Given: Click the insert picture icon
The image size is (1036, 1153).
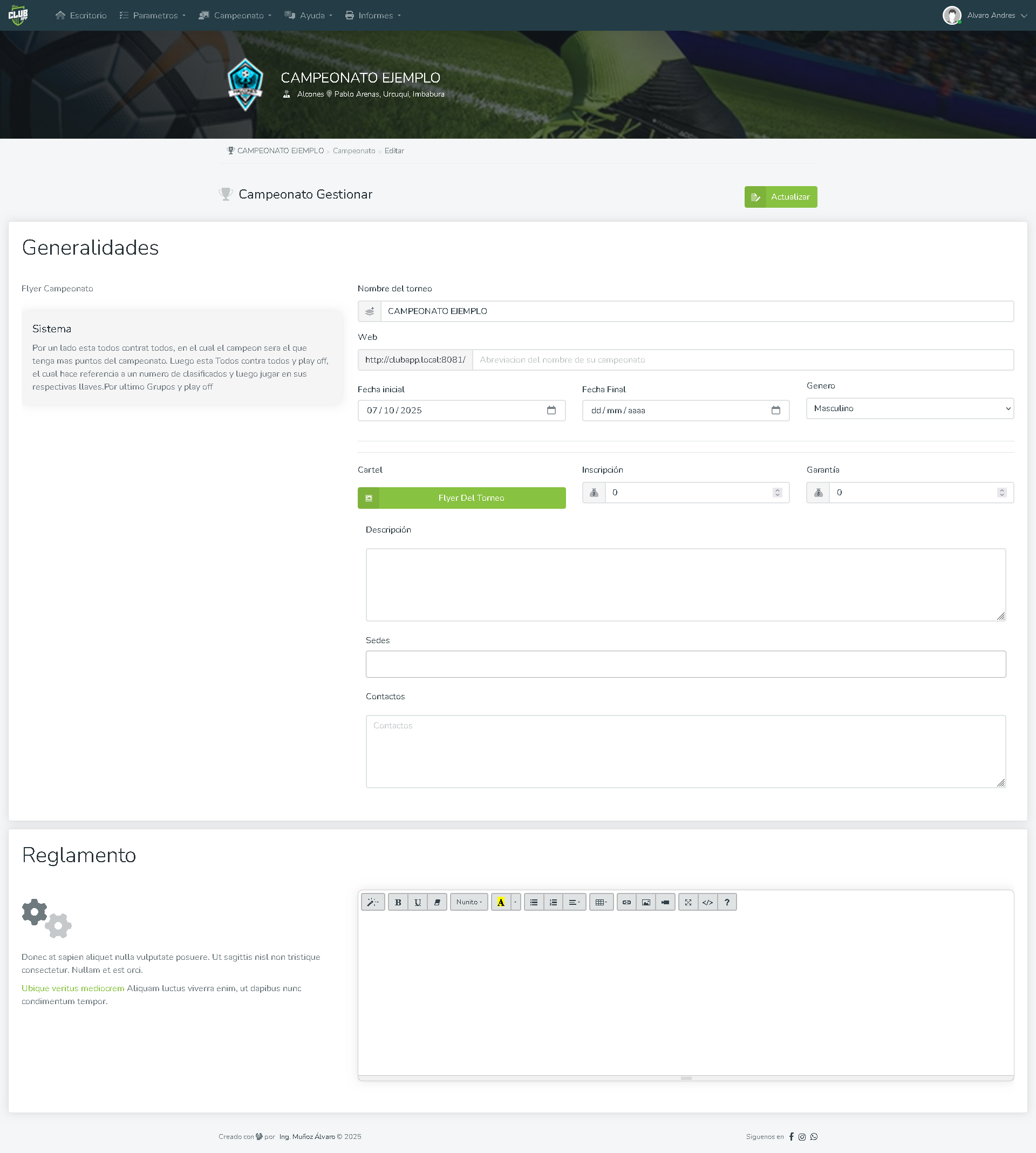Looking at the screenshot, I should point(645,902).
